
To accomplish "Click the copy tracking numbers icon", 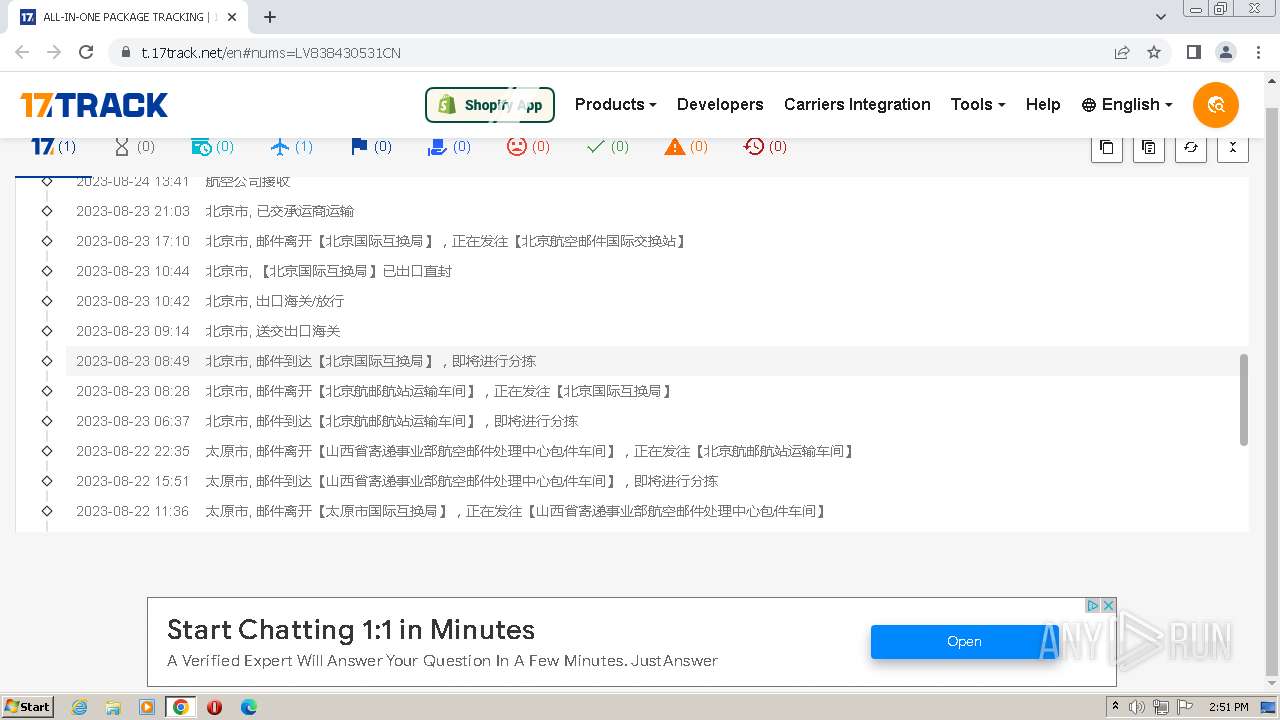I will coord(1106,147).
